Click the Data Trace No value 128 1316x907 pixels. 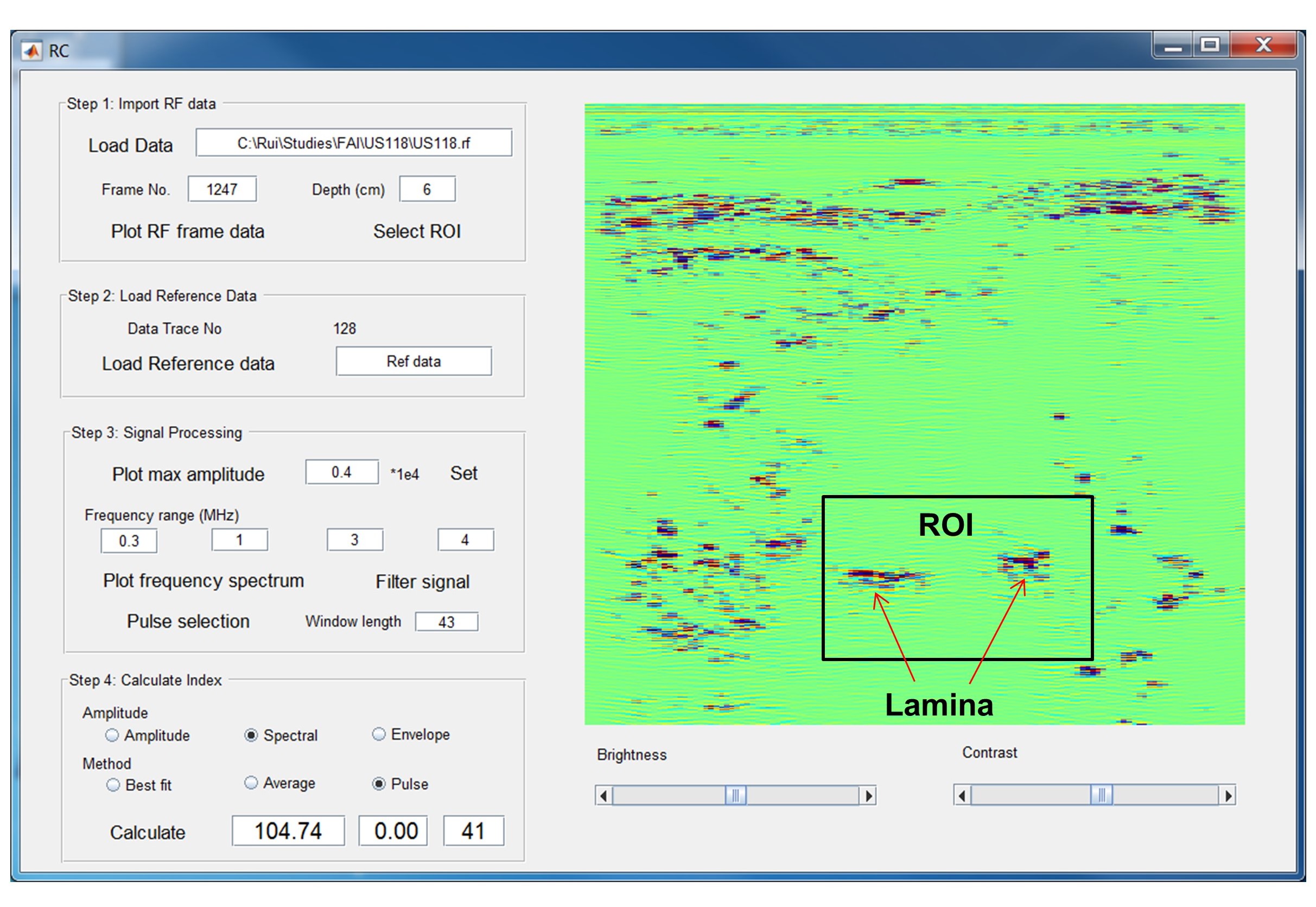[x=345, y=328]
